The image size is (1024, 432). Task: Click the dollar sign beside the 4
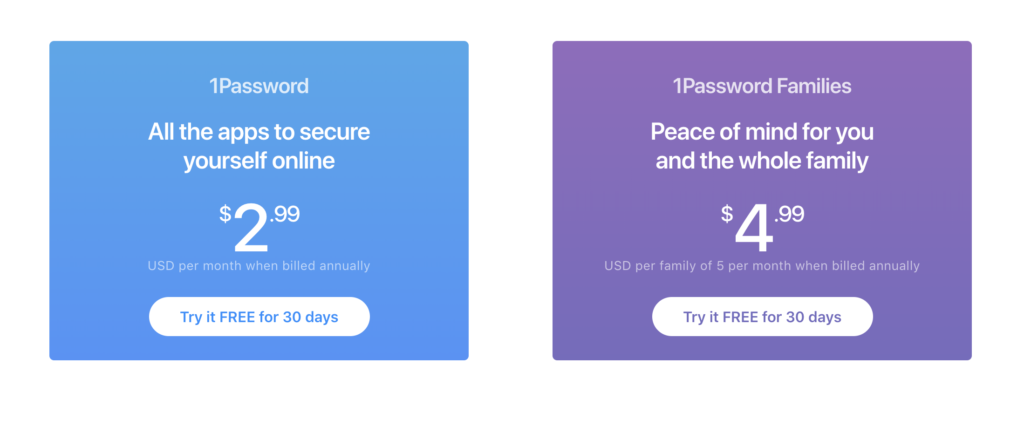tap(728, 213)
